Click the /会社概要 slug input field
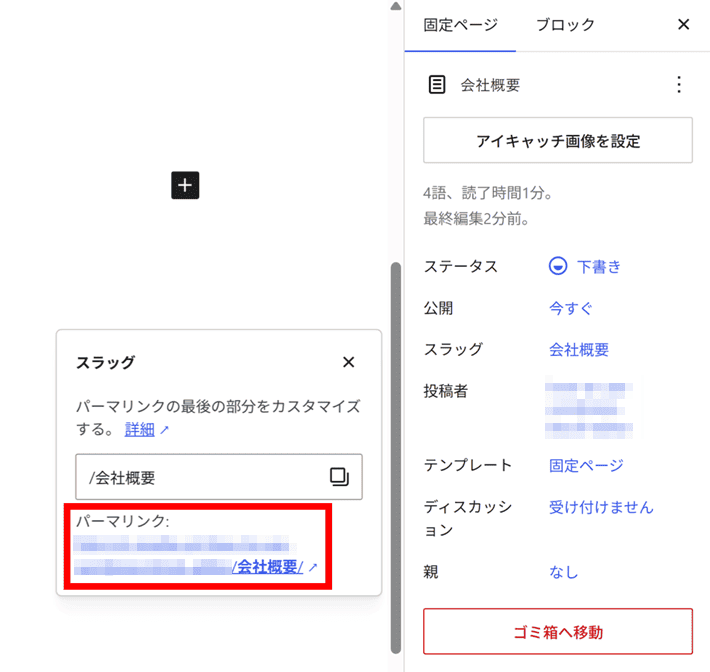The width and height of the screenshot is (710, 672). [219, 477]
